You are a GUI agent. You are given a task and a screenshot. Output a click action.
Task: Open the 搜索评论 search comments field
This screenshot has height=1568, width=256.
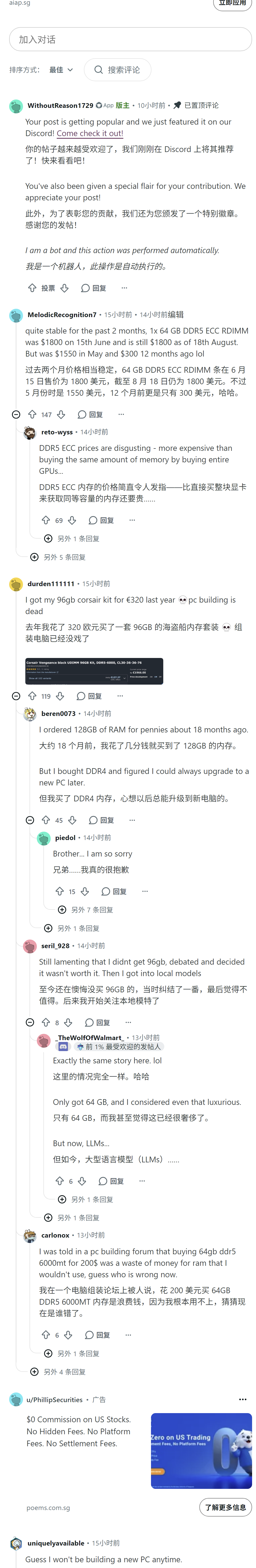[x=117, y=70]
